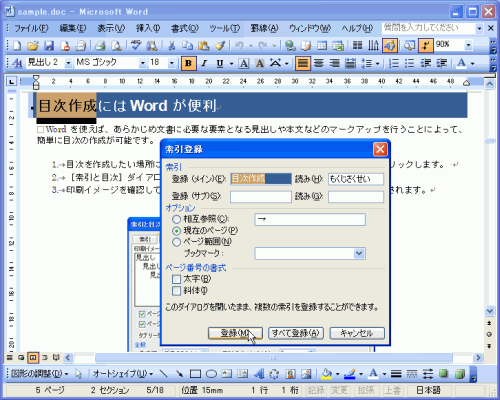Select the Rectangle drawing tool
Viewport: 500px width, 400px height.
tap(195, 374)
